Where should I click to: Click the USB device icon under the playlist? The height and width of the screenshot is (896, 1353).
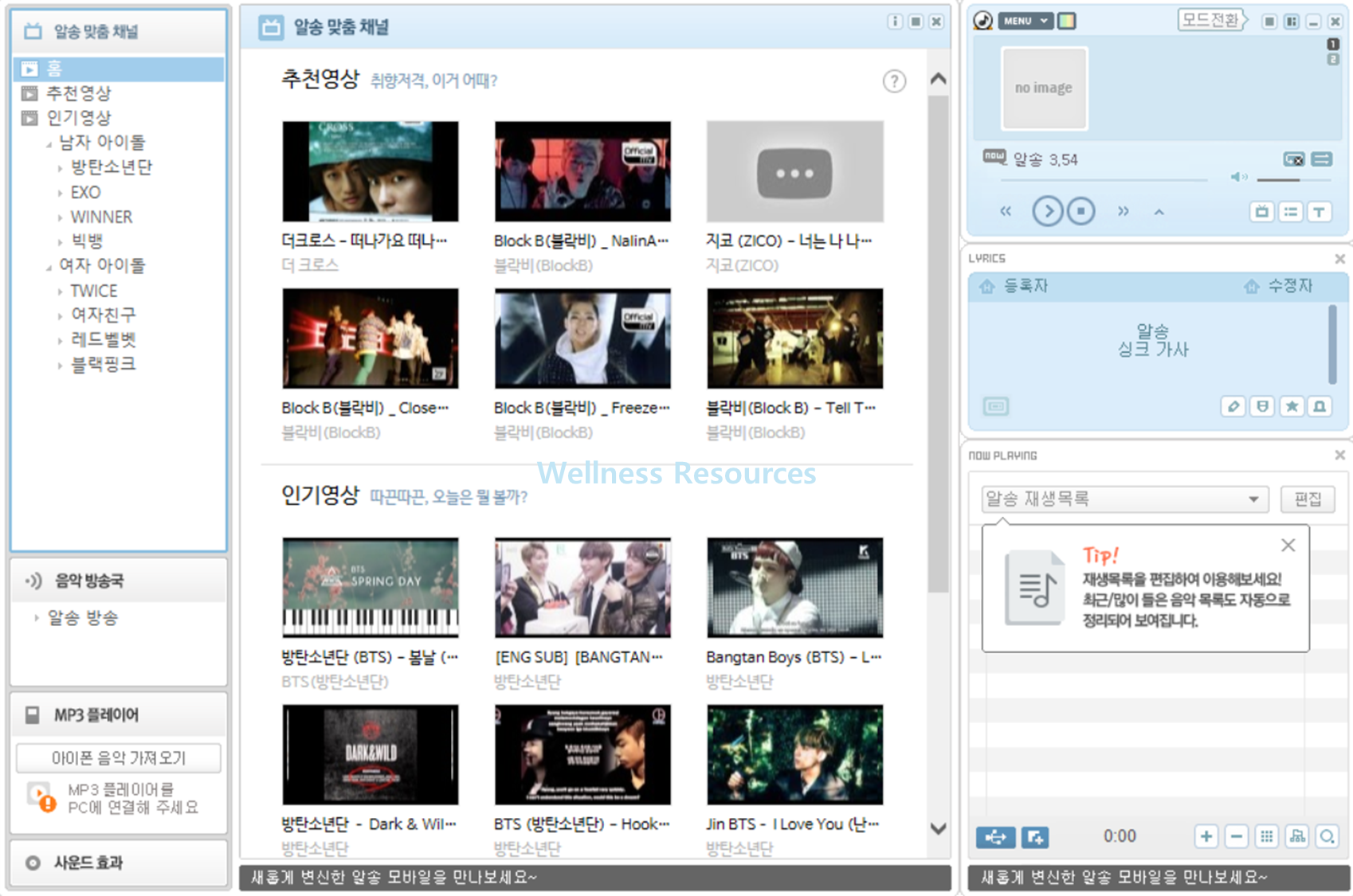(996, 837)
